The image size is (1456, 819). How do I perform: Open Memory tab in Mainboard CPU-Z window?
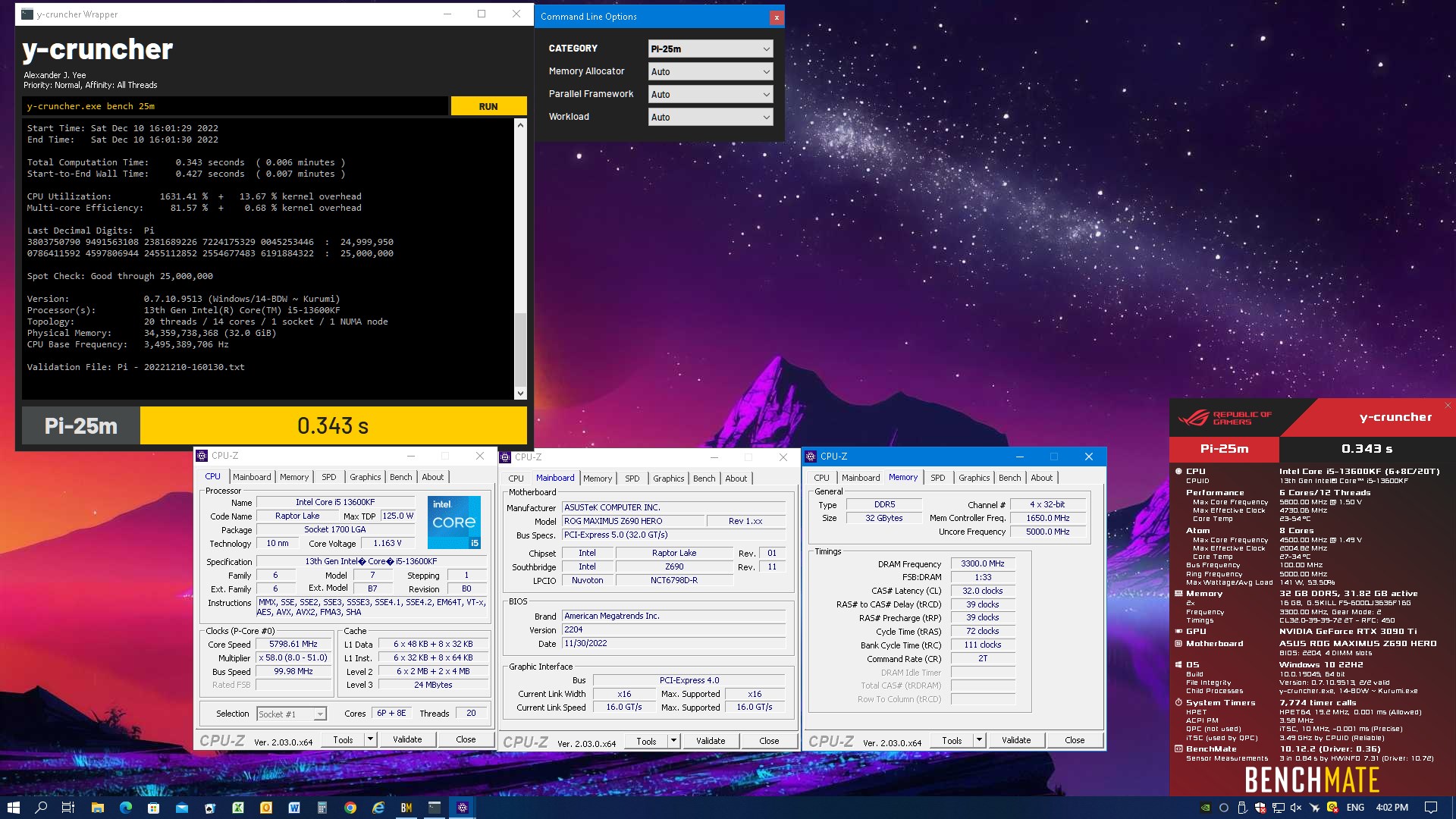click(x=598, y=479)
